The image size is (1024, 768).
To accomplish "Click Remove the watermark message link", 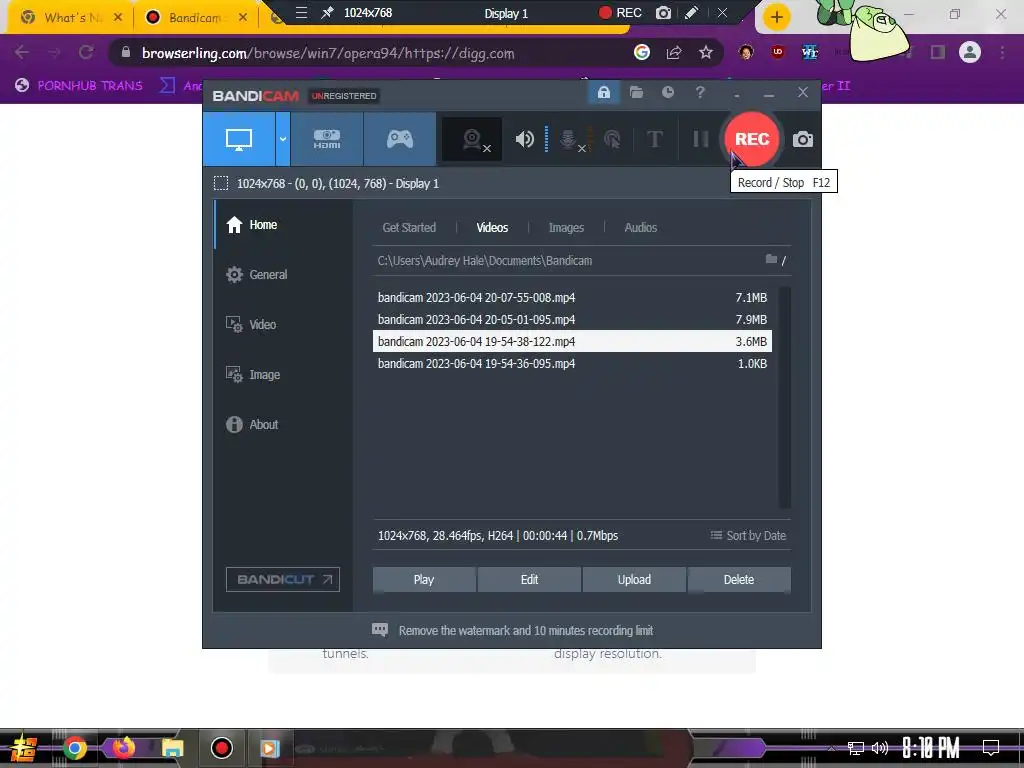I will 526,631.
